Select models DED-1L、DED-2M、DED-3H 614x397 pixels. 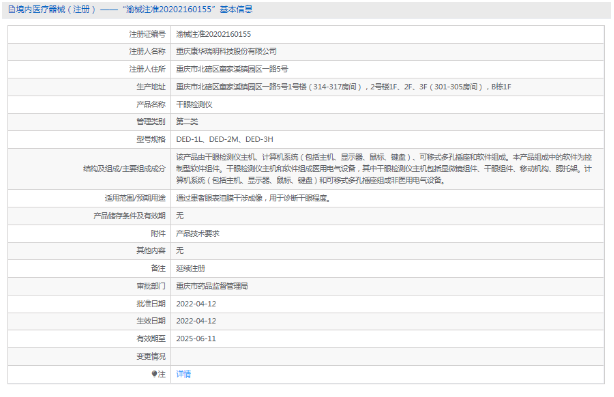[225, 139]
